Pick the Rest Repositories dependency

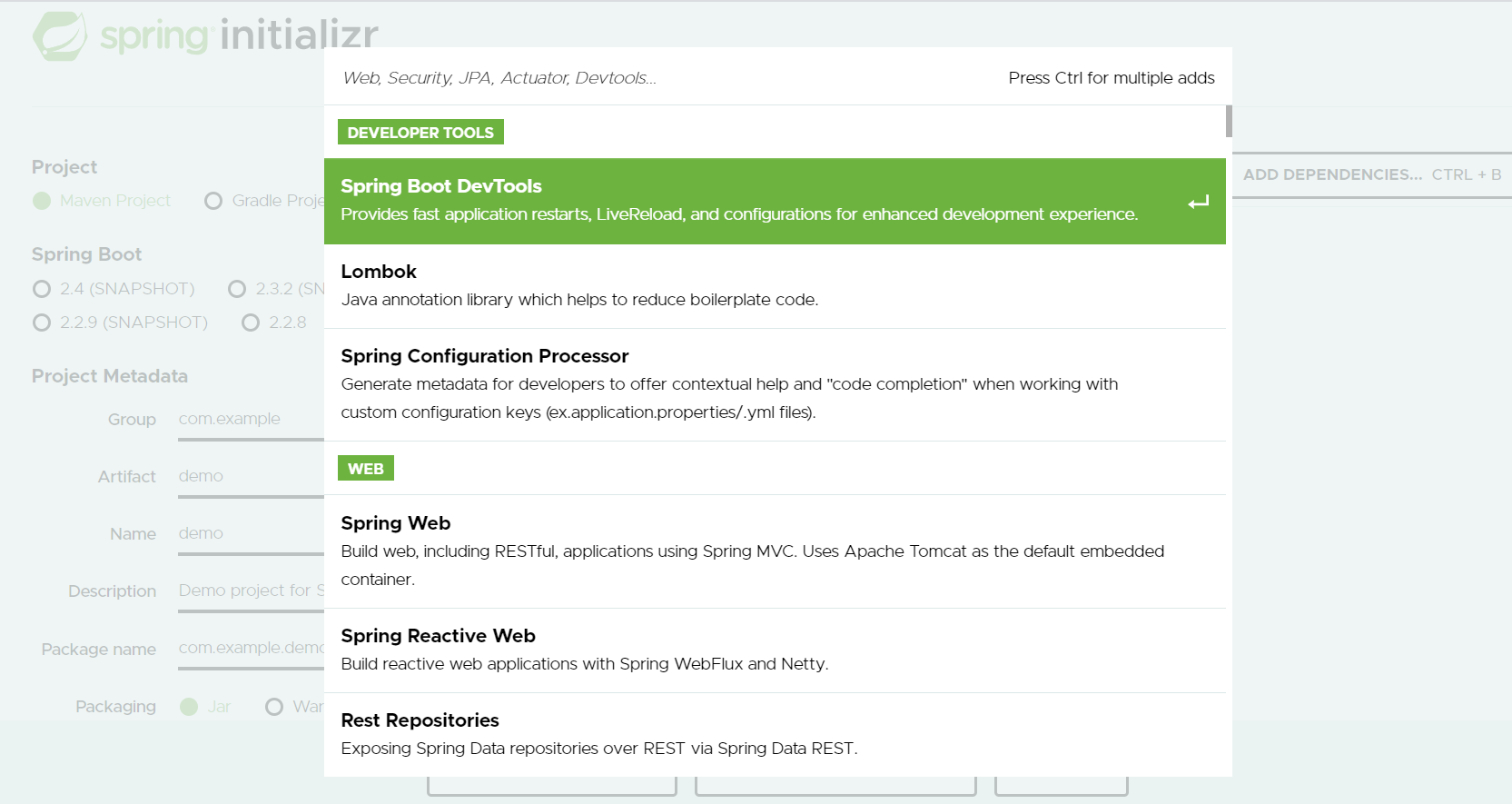click(775, 734)
